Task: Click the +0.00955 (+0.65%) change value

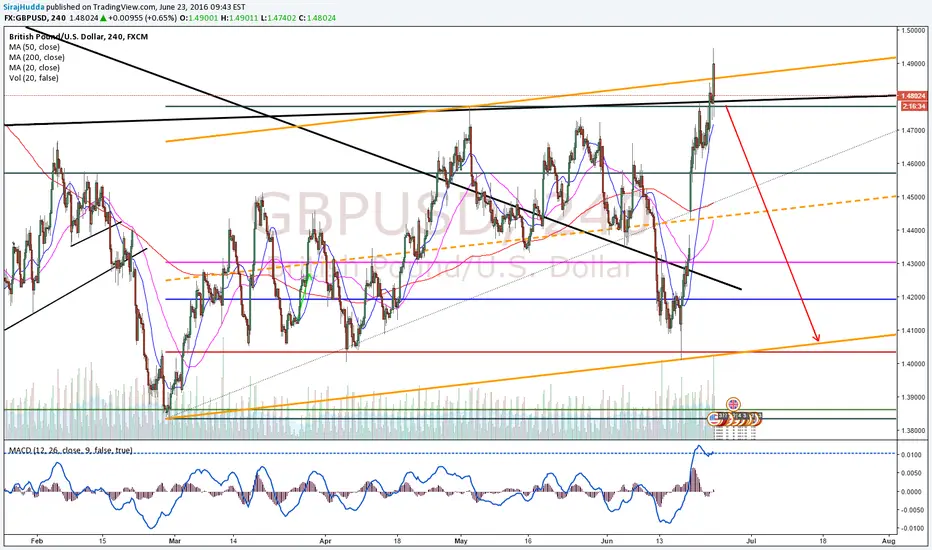Action: (x=141, y=18)
